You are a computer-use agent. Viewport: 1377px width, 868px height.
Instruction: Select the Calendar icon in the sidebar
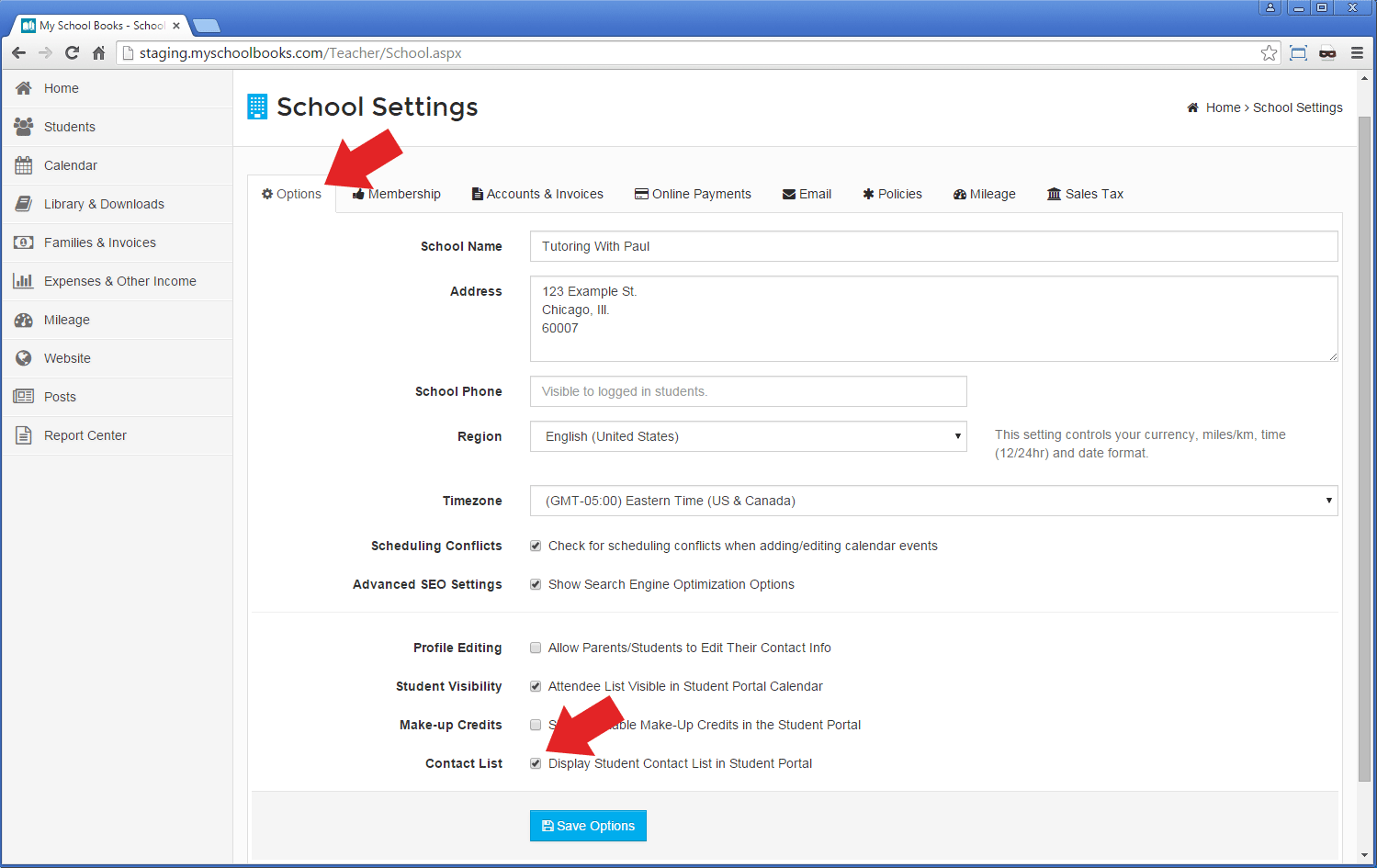pyautogui.click(x=23, y=164)
